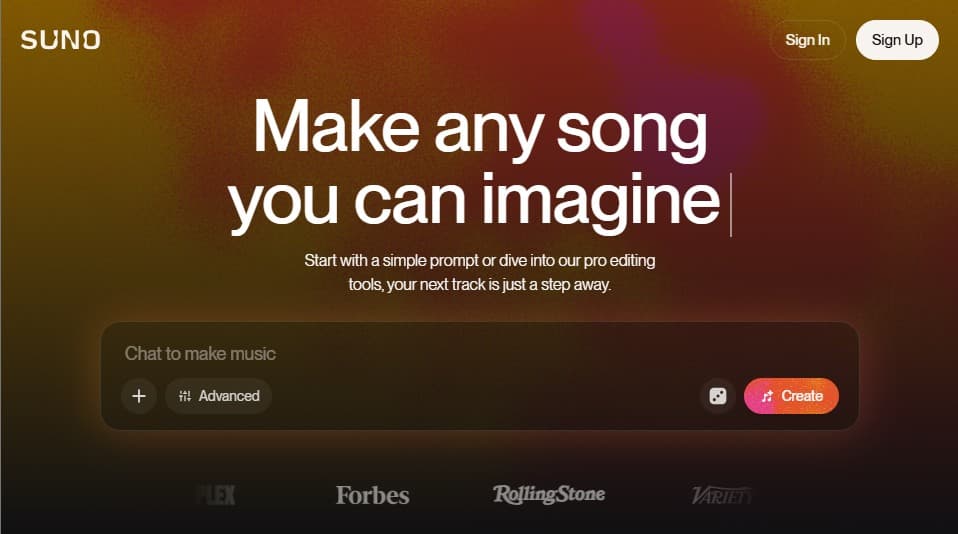Click the music note icon in Create
This screenshot has height=534, width=958.
click(767, 396)
